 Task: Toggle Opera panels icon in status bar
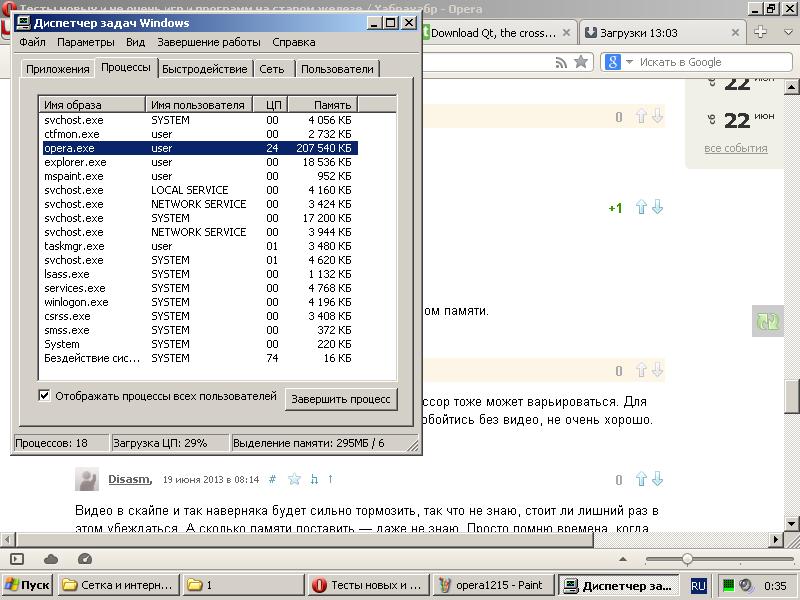coord(17,559)
